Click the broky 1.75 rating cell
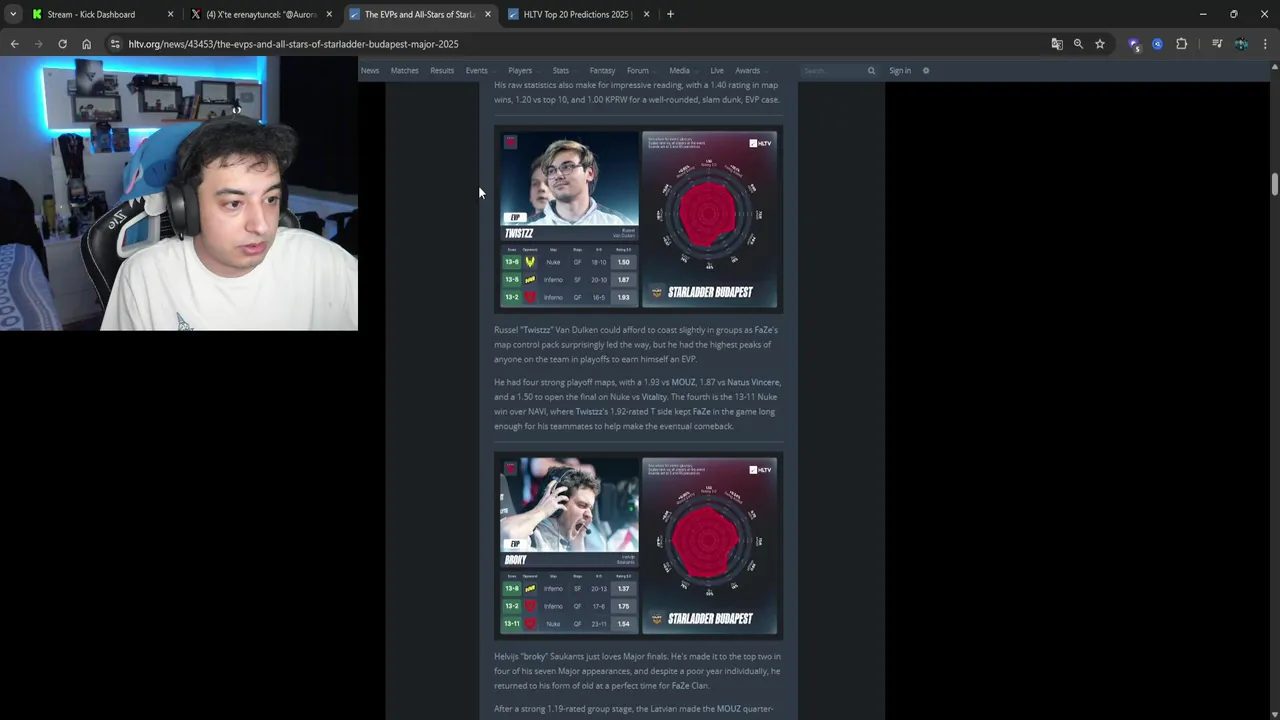This screenshot has width=1280, height=720. click(623, 606)
